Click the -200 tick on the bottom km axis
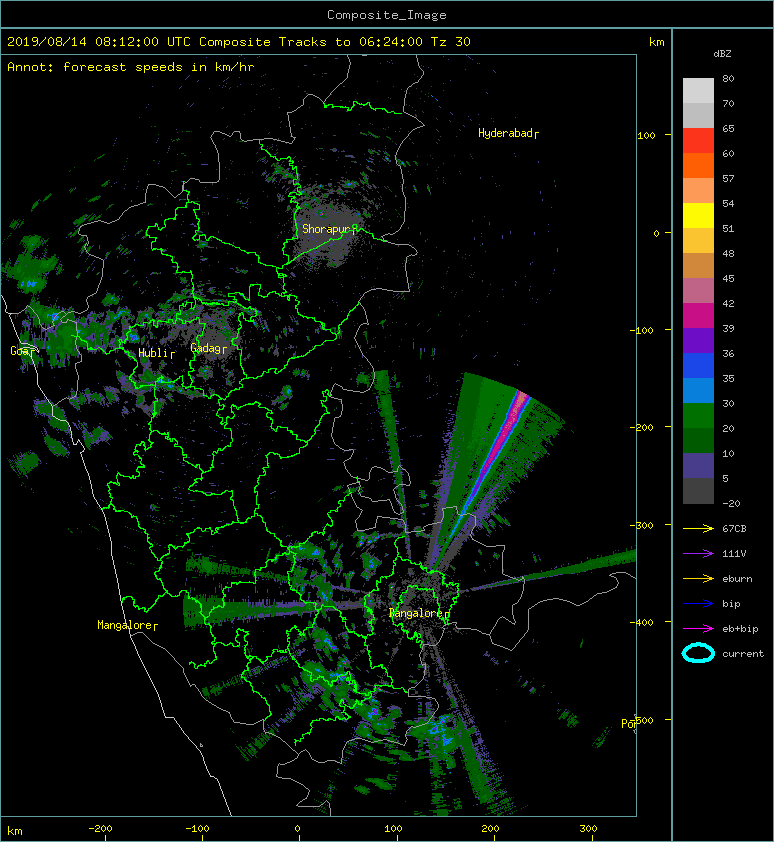 [x=100, y=829]
